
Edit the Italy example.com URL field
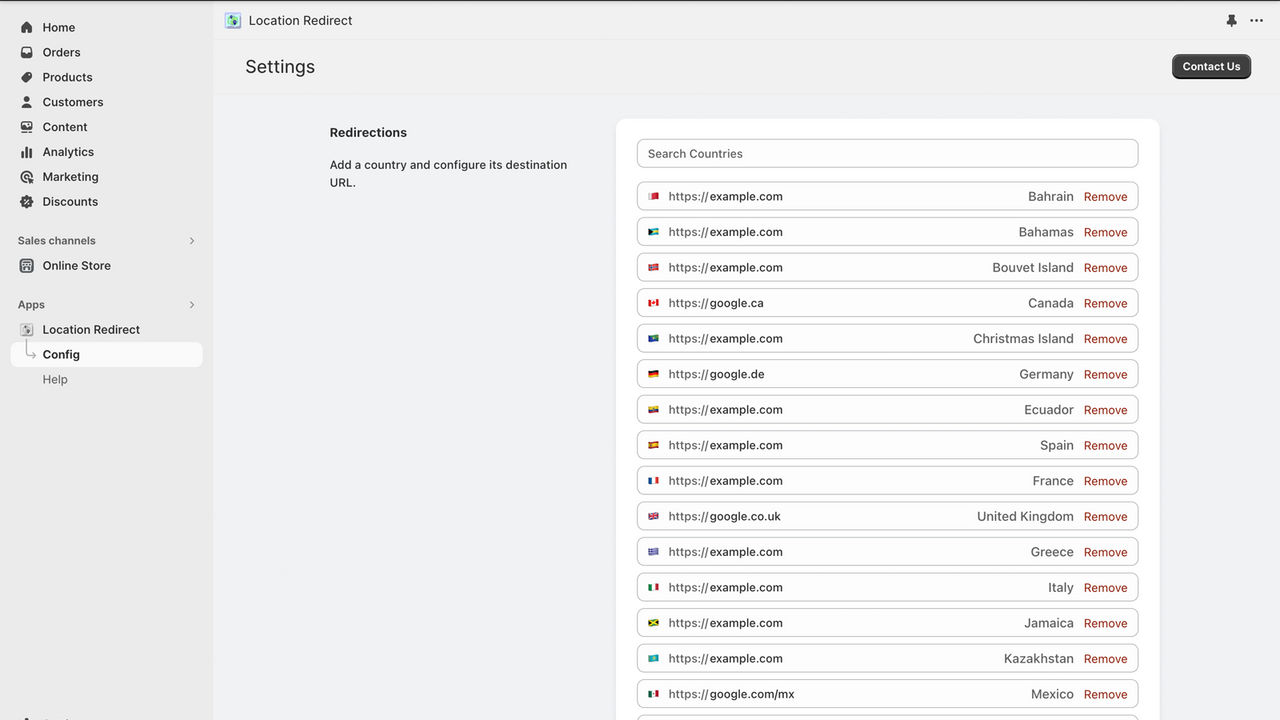887,587
